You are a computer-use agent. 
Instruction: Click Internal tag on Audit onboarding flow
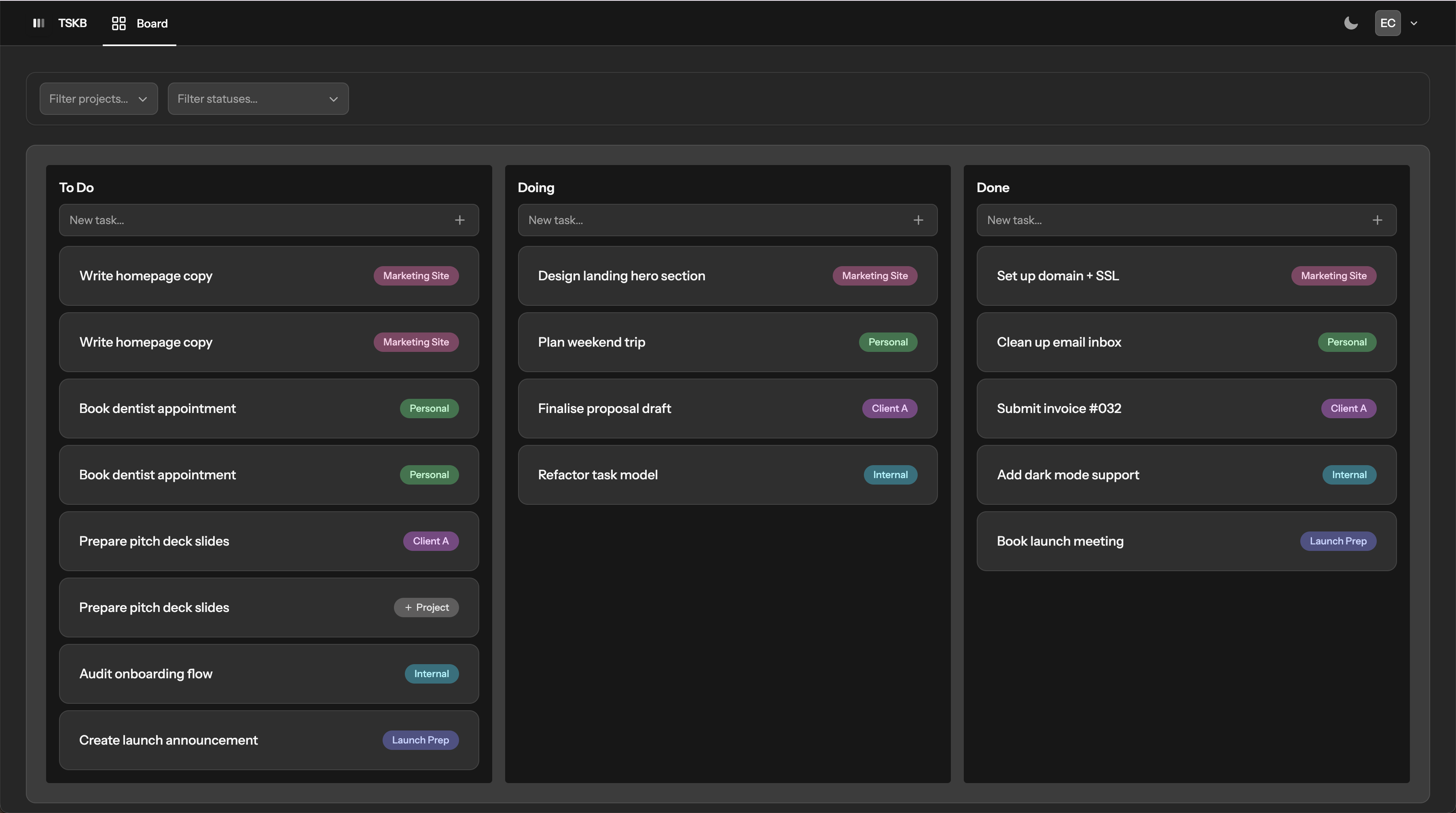[431, 674]
